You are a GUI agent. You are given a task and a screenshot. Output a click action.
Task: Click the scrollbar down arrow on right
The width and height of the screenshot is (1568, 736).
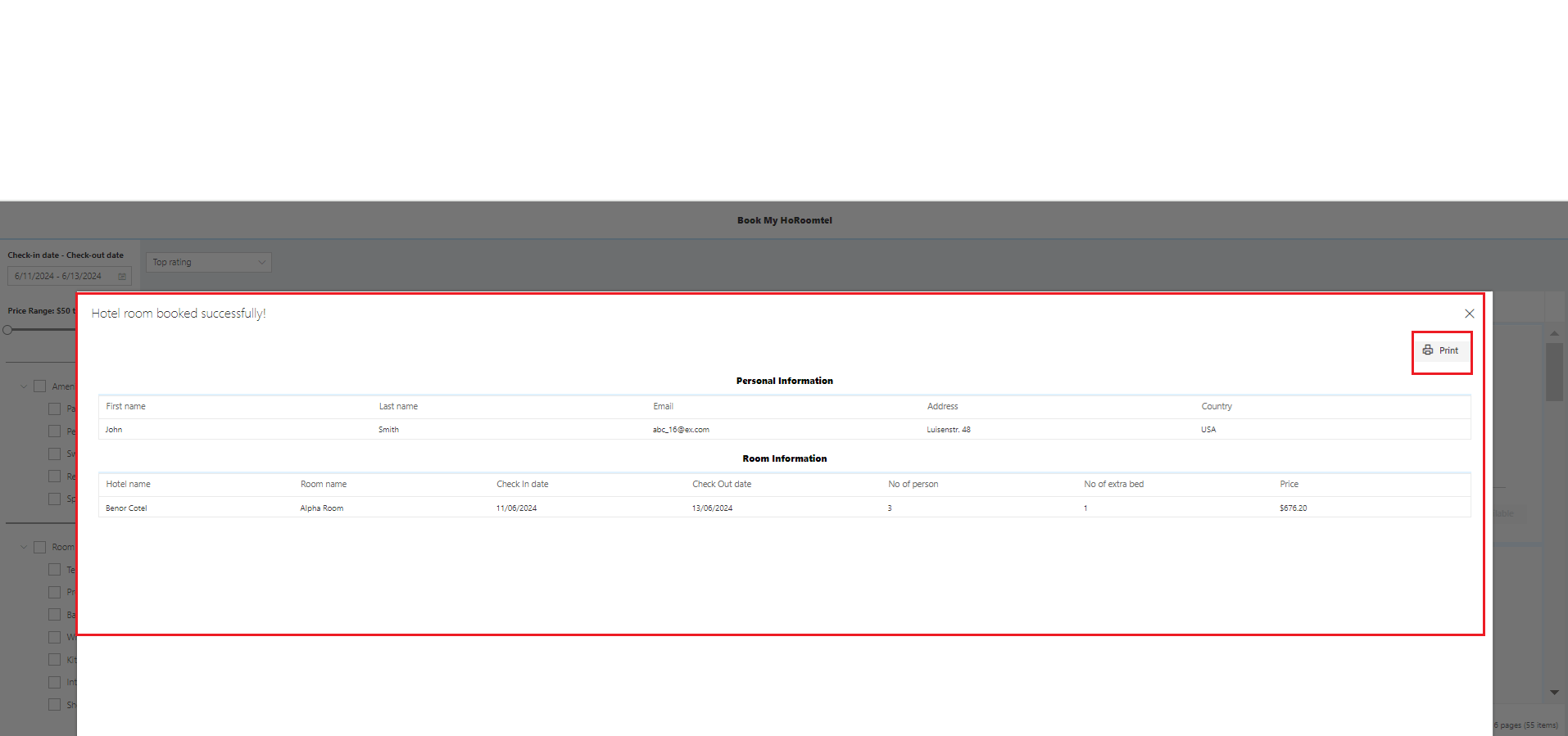[x=1554, y=693]
